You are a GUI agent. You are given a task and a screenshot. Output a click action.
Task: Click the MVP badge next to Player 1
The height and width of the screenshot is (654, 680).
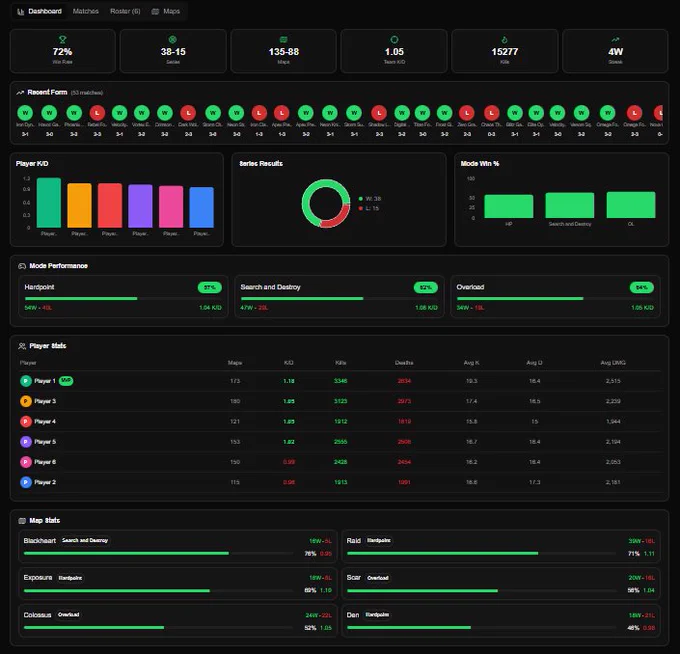tap(66, 380)
